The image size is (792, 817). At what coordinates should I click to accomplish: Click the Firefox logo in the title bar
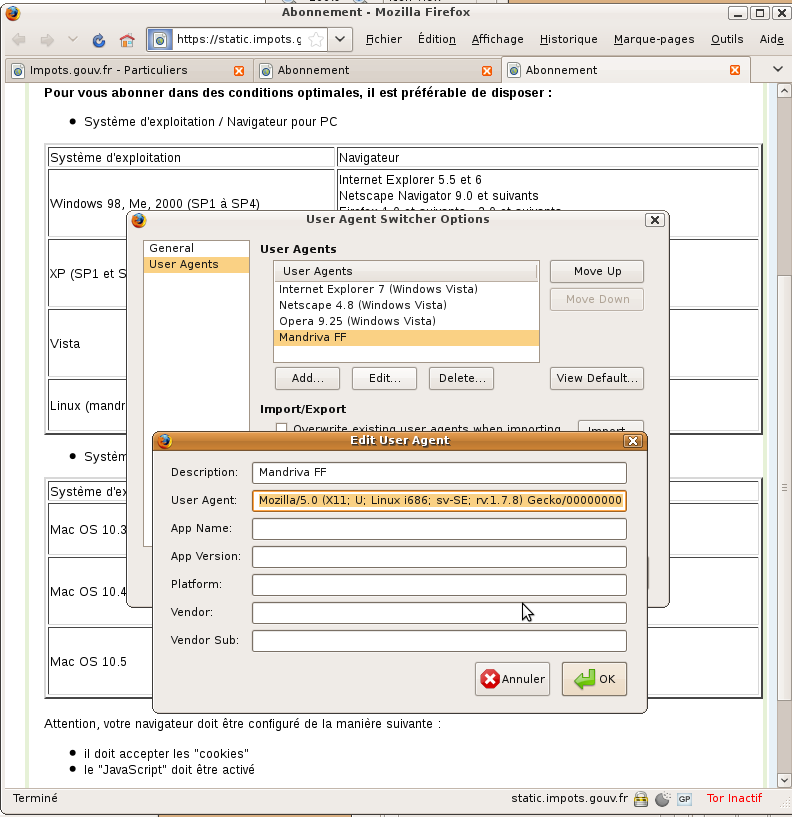coord(13,13)
